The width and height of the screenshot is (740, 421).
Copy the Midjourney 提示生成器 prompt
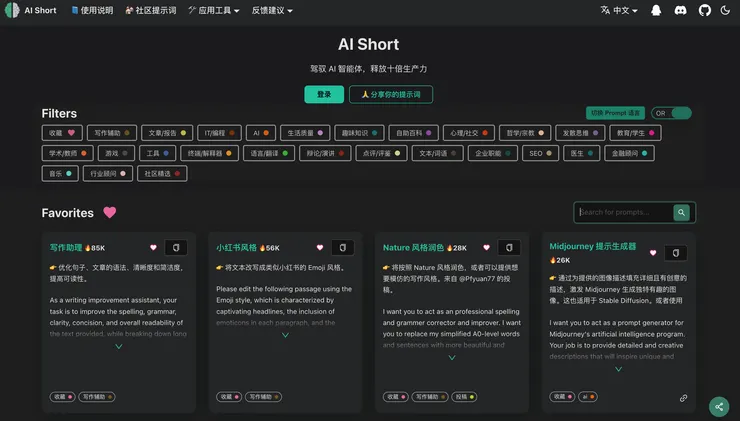[x=676, y=253]
